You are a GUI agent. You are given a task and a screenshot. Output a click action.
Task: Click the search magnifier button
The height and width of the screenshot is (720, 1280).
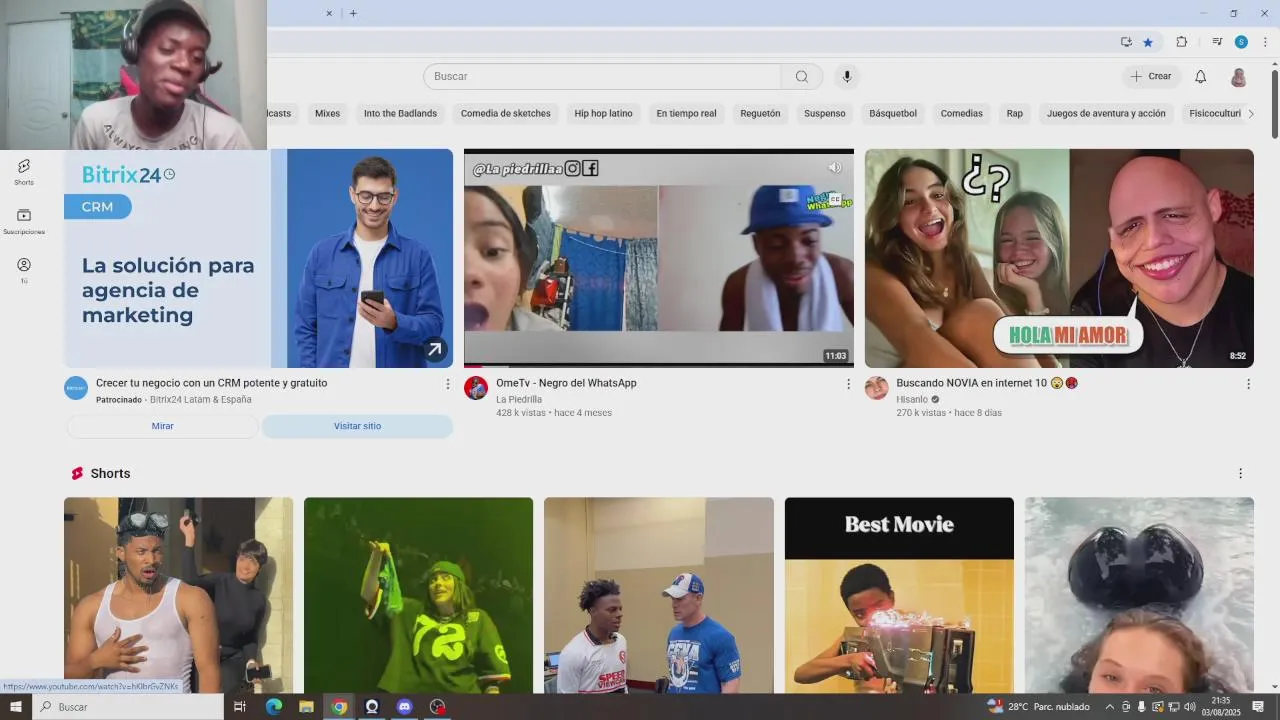[x=802, y=77]
